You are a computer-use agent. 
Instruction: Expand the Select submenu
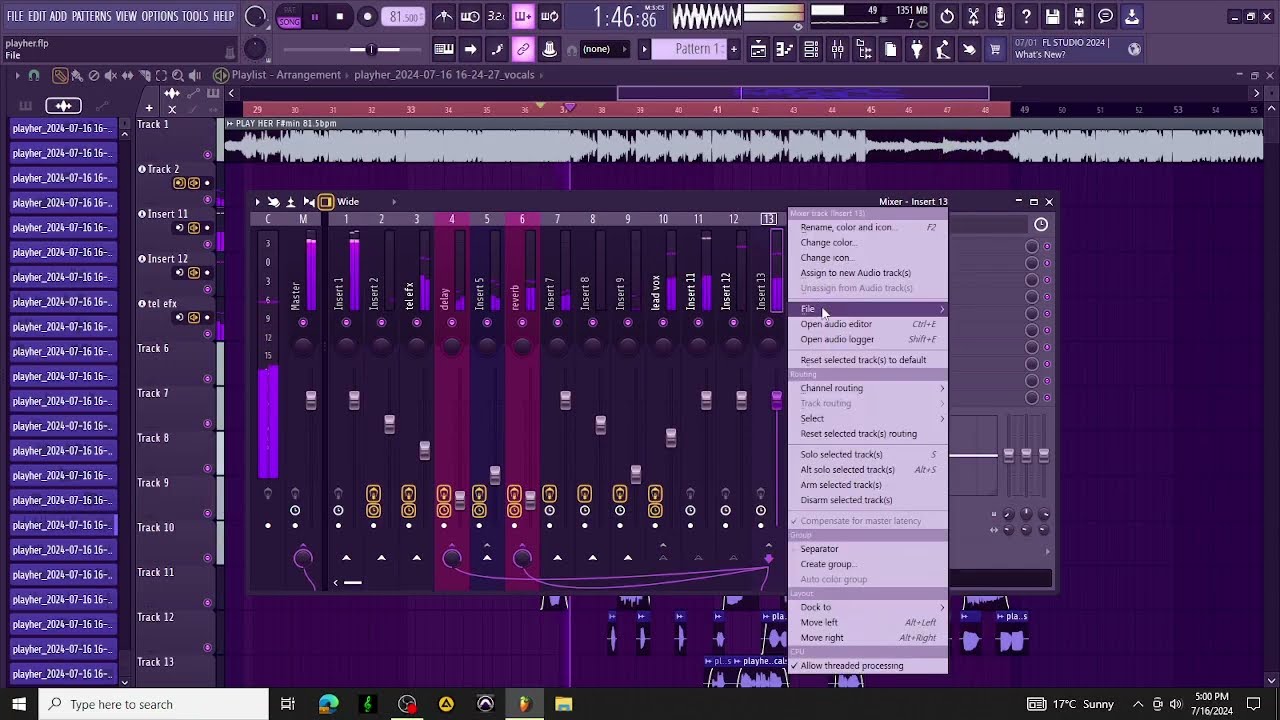(x=867, y=419)
